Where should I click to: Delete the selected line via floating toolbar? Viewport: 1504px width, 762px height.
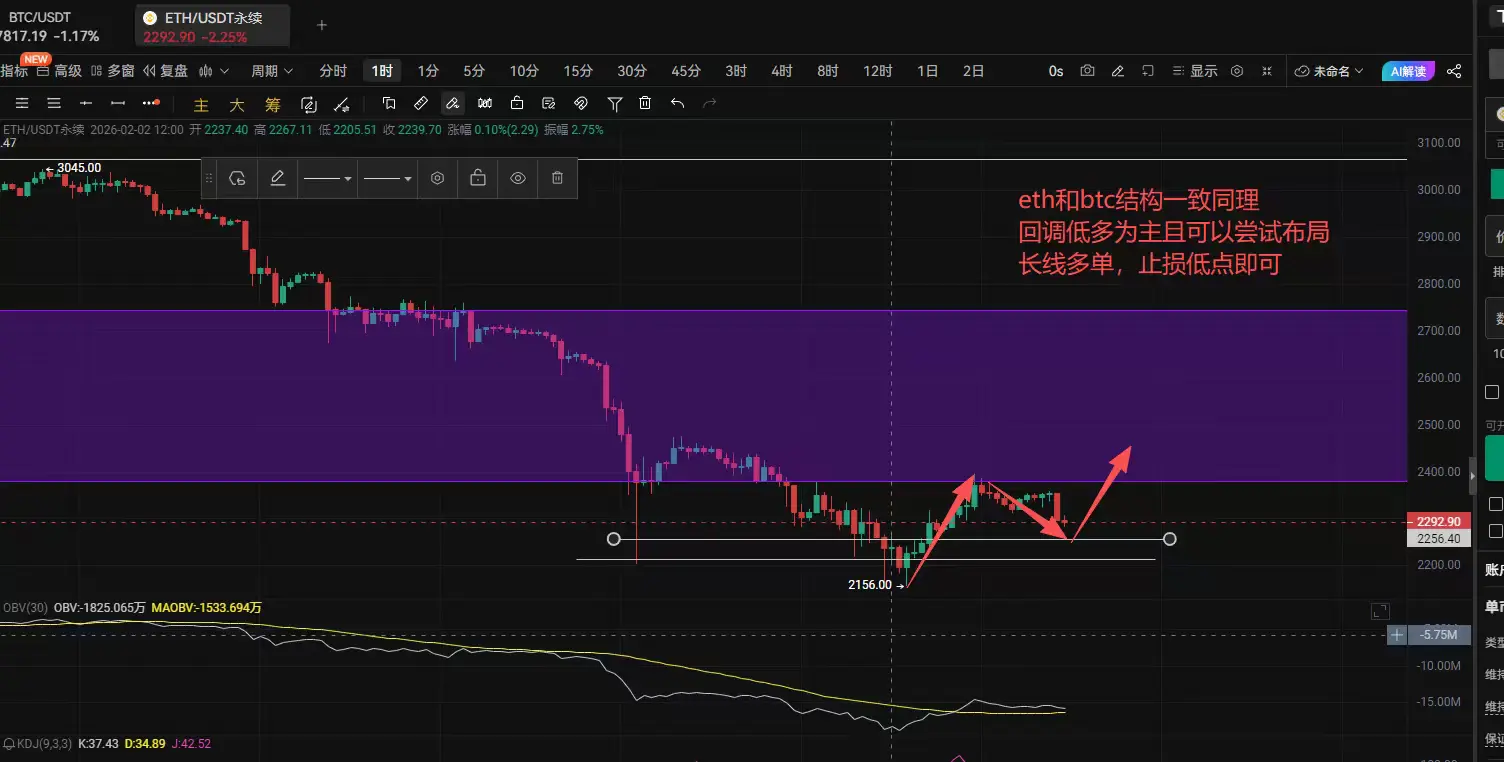557,178
